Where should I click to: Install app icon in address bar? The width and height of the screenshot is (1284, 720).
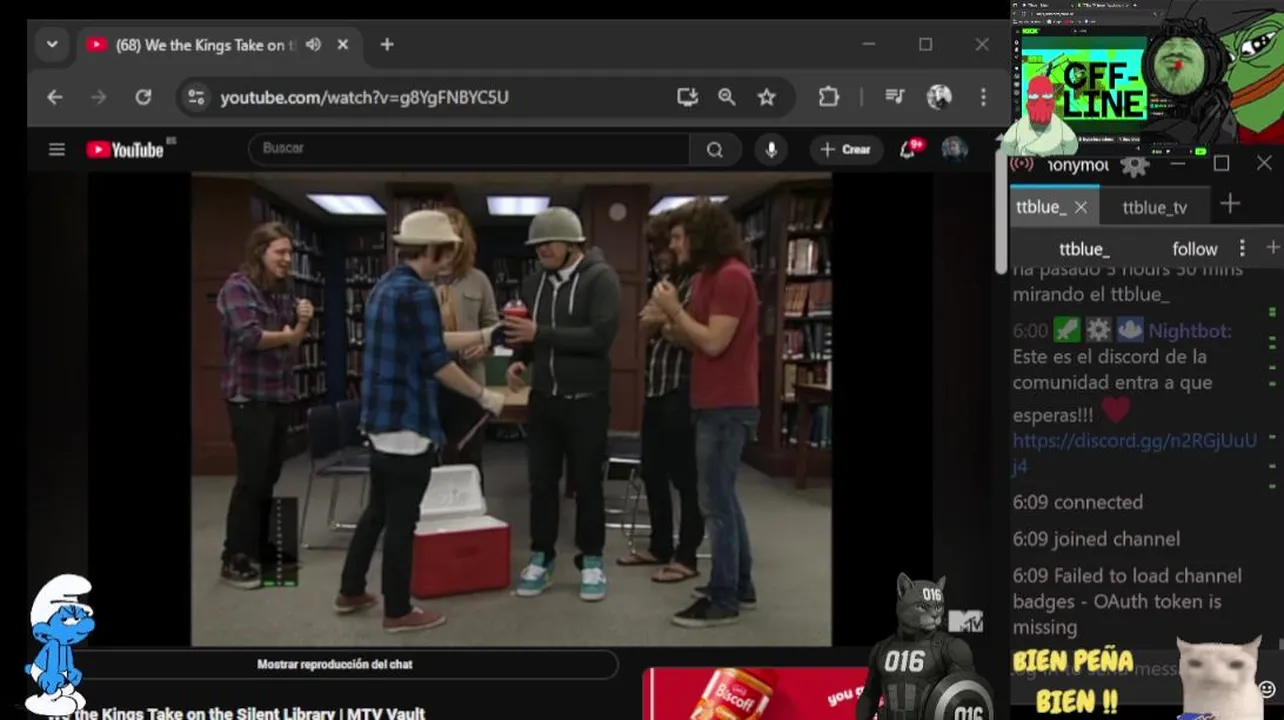687,97
